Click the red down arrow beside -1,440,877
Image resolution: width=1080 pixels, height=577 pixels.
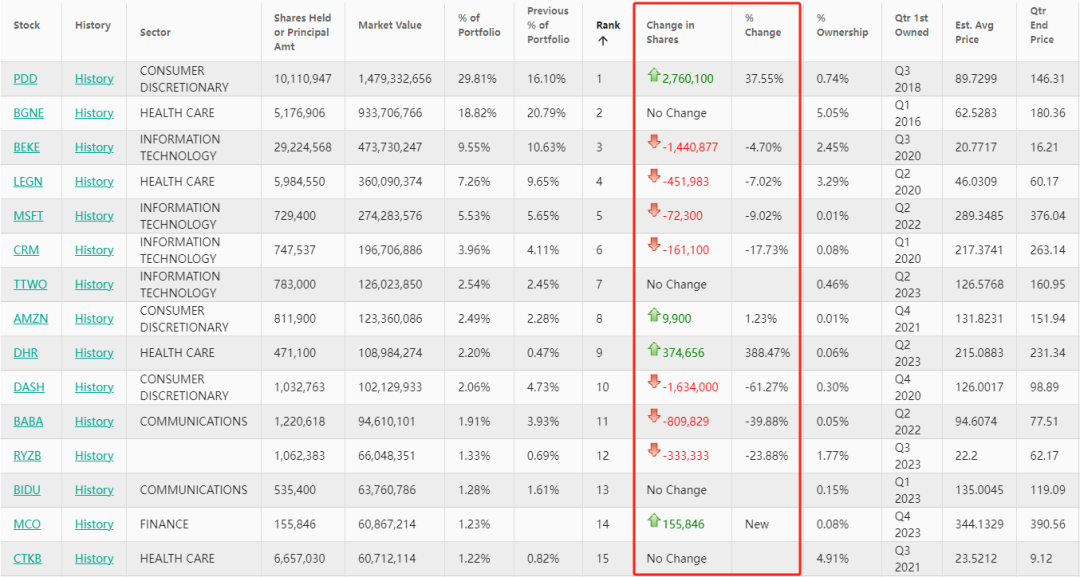pyautogui.click(x=654, y=143)
